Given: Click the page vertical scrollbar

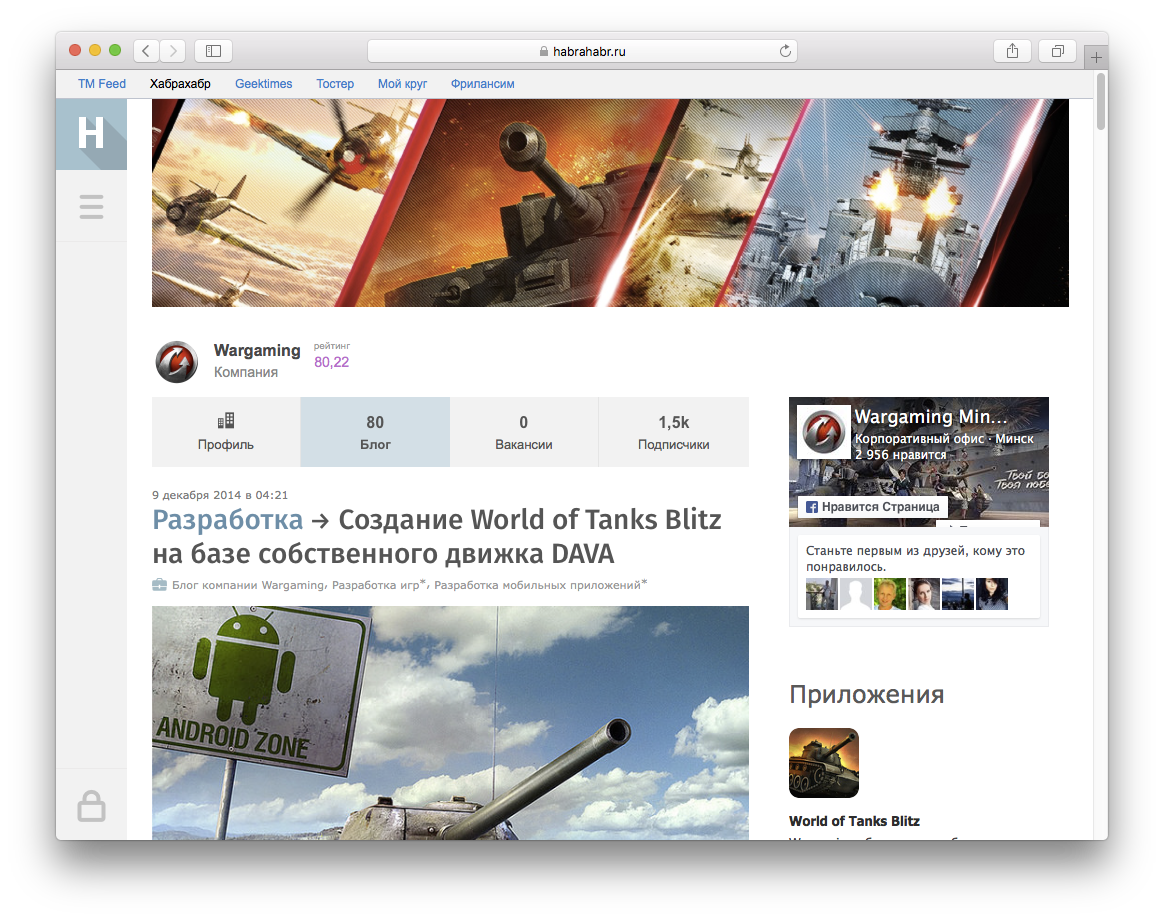Looking at the screenshot, I should point(1101,101).
